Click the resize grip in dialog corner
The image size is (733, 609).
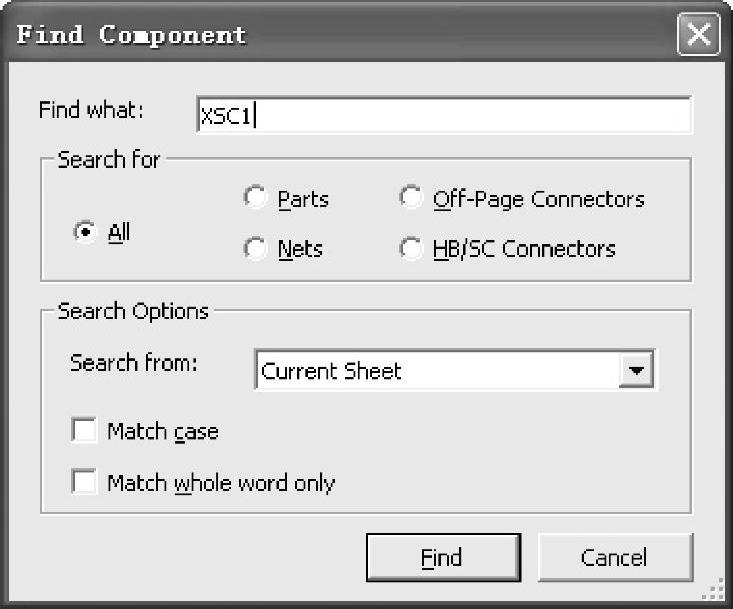[x=715, y=591]
